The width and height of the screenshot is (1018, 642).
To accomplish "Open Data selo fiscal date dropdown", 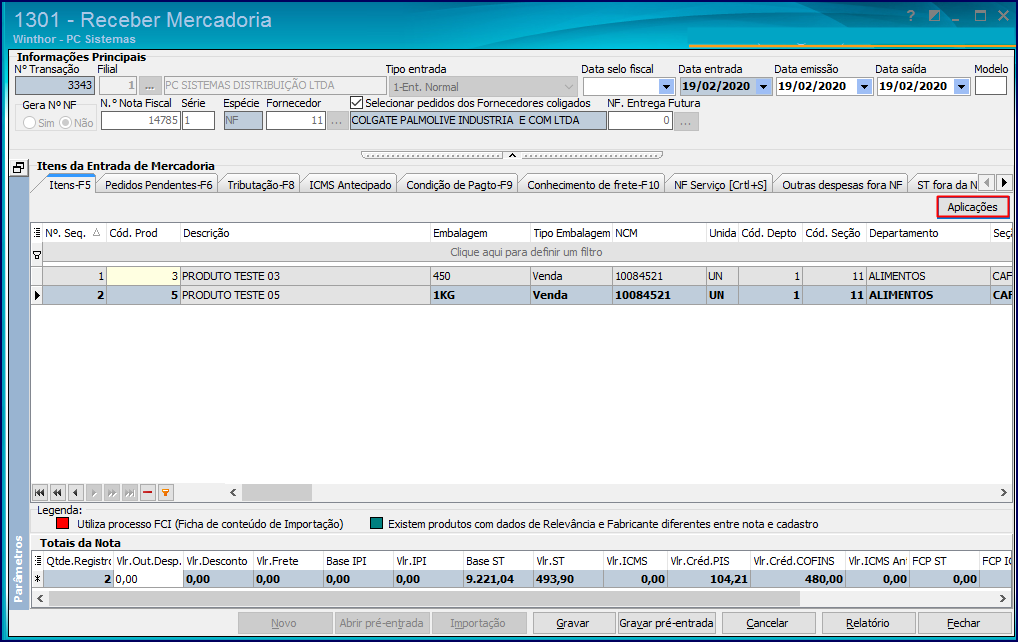I will 666,86.
